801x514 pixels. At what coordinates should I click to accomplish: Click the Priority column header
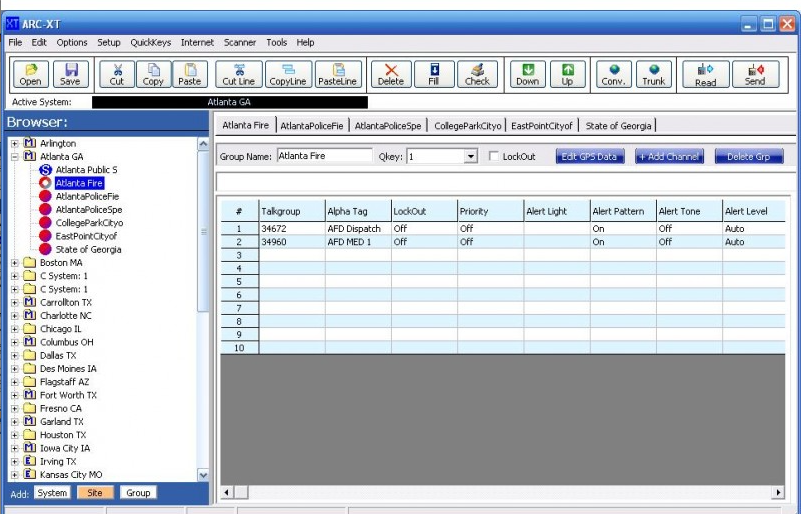tap(490, 211)
